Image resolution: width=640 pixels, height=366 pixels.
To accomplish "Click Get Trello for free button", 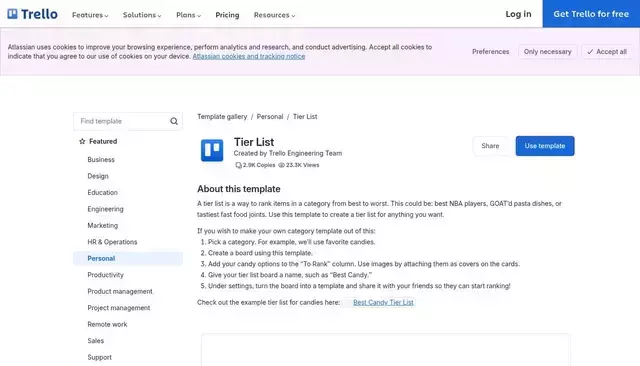I will tap(591, 14).
